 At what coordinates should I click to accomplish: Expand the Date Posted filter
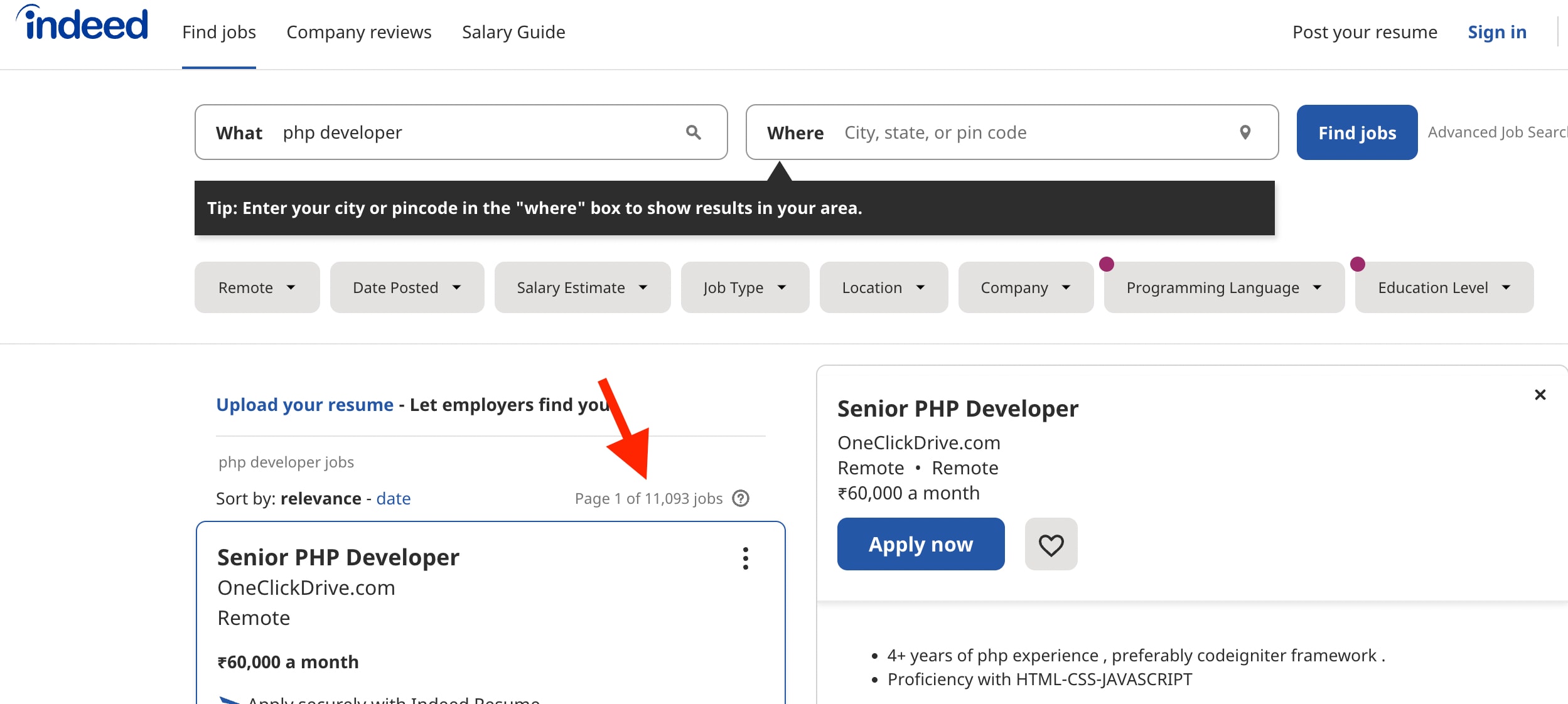tap(407, 287)
